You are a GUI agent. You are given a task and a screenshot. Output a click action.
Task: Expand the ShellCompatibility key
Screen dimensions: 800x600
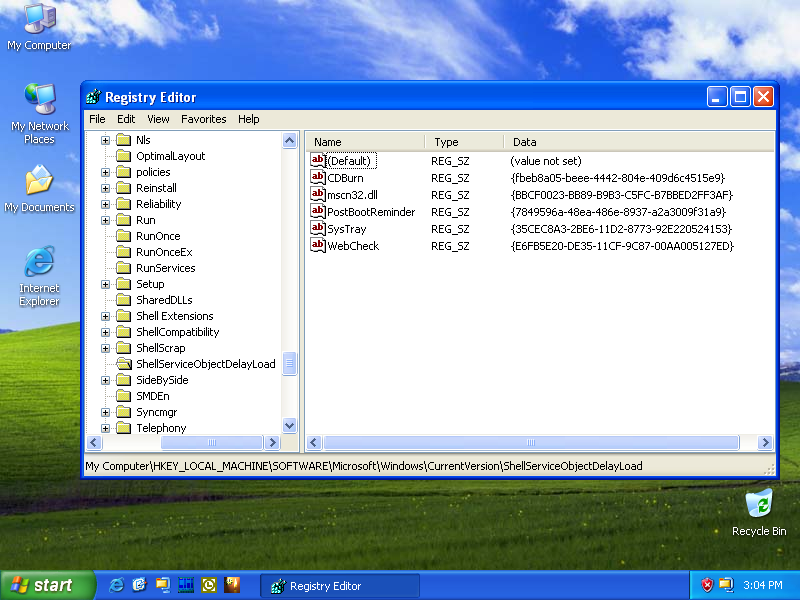pos(105,332)
